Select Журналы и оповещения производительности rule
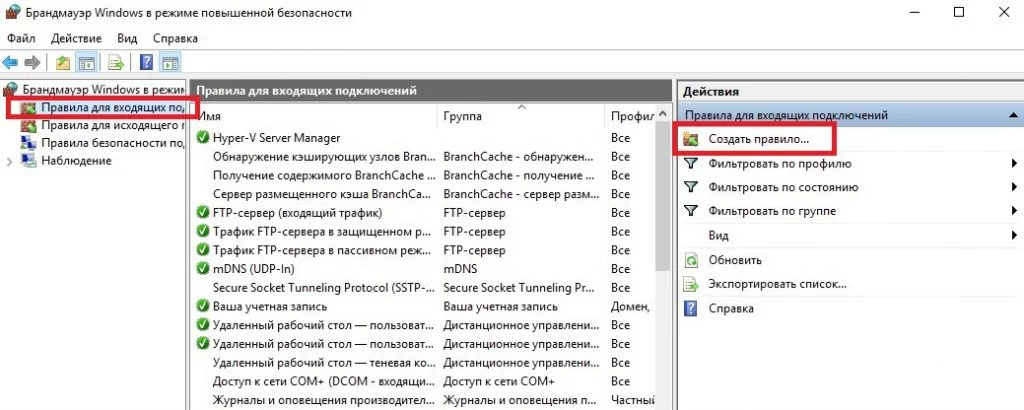 pos(324,400)
